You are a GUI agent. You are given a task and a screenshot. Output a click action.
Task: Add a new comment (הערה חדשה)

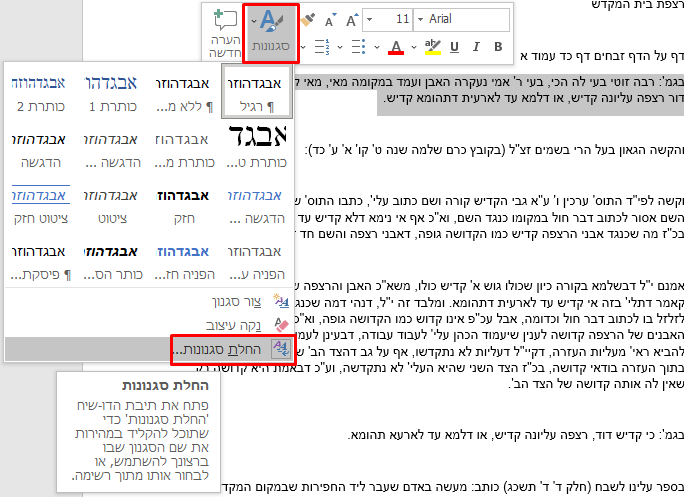(225, 33)
